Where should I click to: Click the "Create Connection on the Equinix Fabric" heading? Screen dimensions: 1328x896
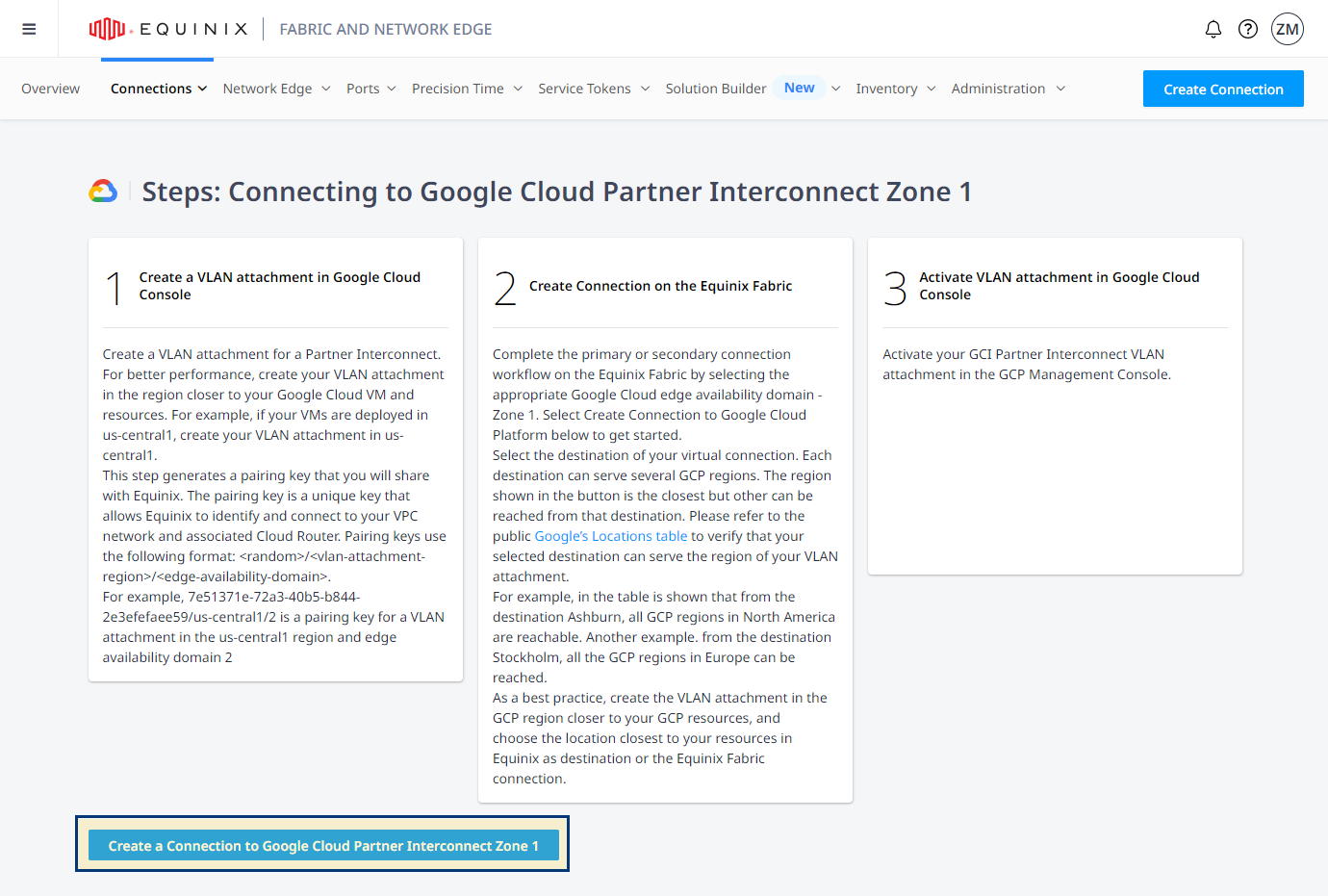coord(660,286)
